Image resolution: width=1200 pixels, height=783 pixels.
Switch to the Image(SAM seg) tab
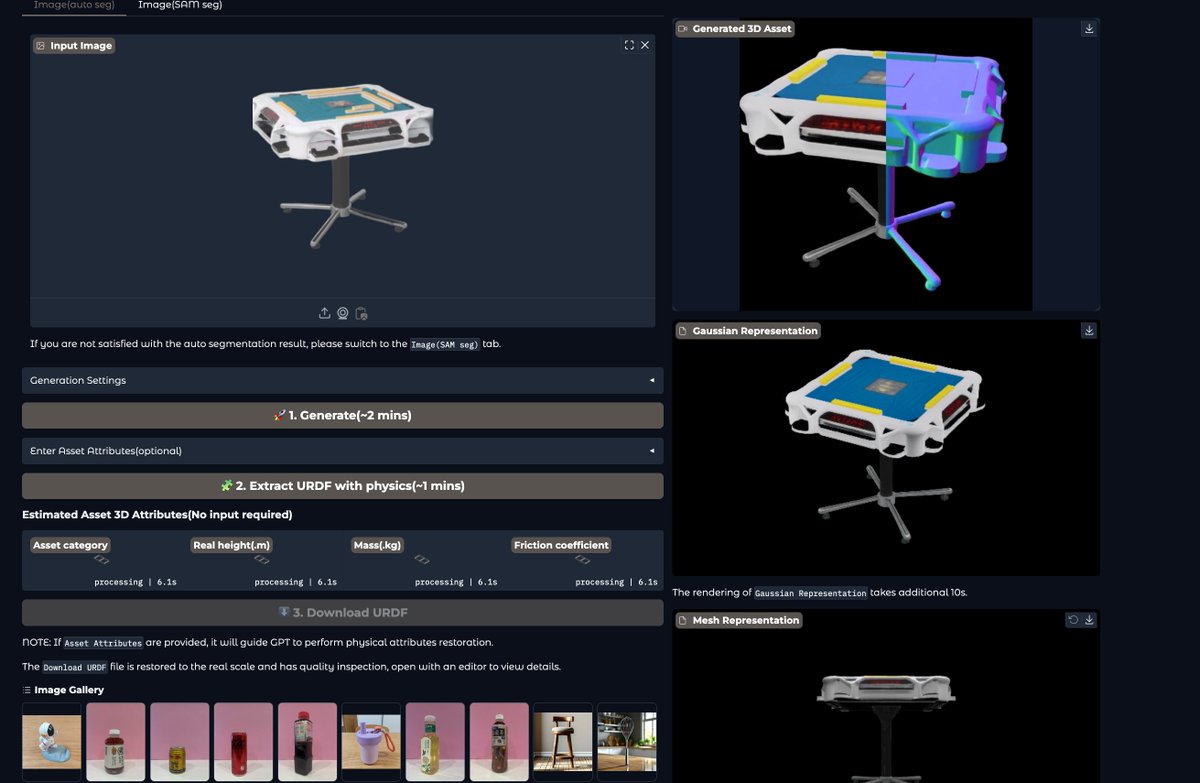[x=180, y=5]
